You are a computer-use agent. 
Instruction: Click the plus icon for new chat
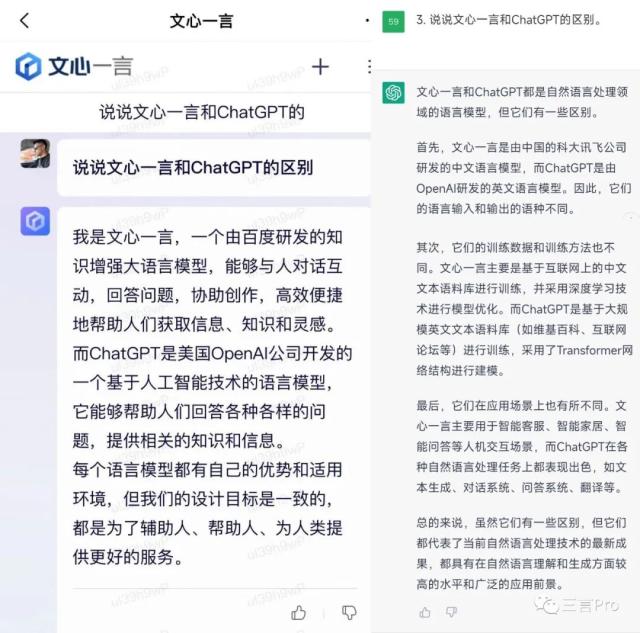(320, 67)
